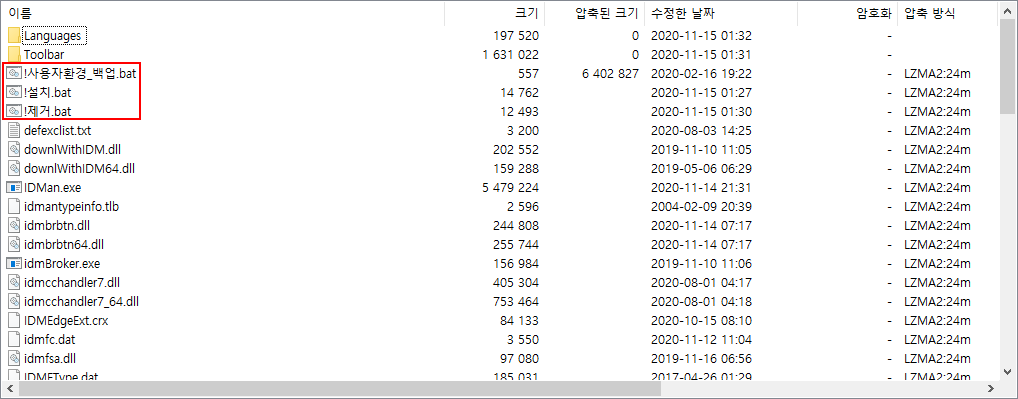Click the vertical scrollbar thumb
Screen dimensions: 1018x399
(1008, 65)
